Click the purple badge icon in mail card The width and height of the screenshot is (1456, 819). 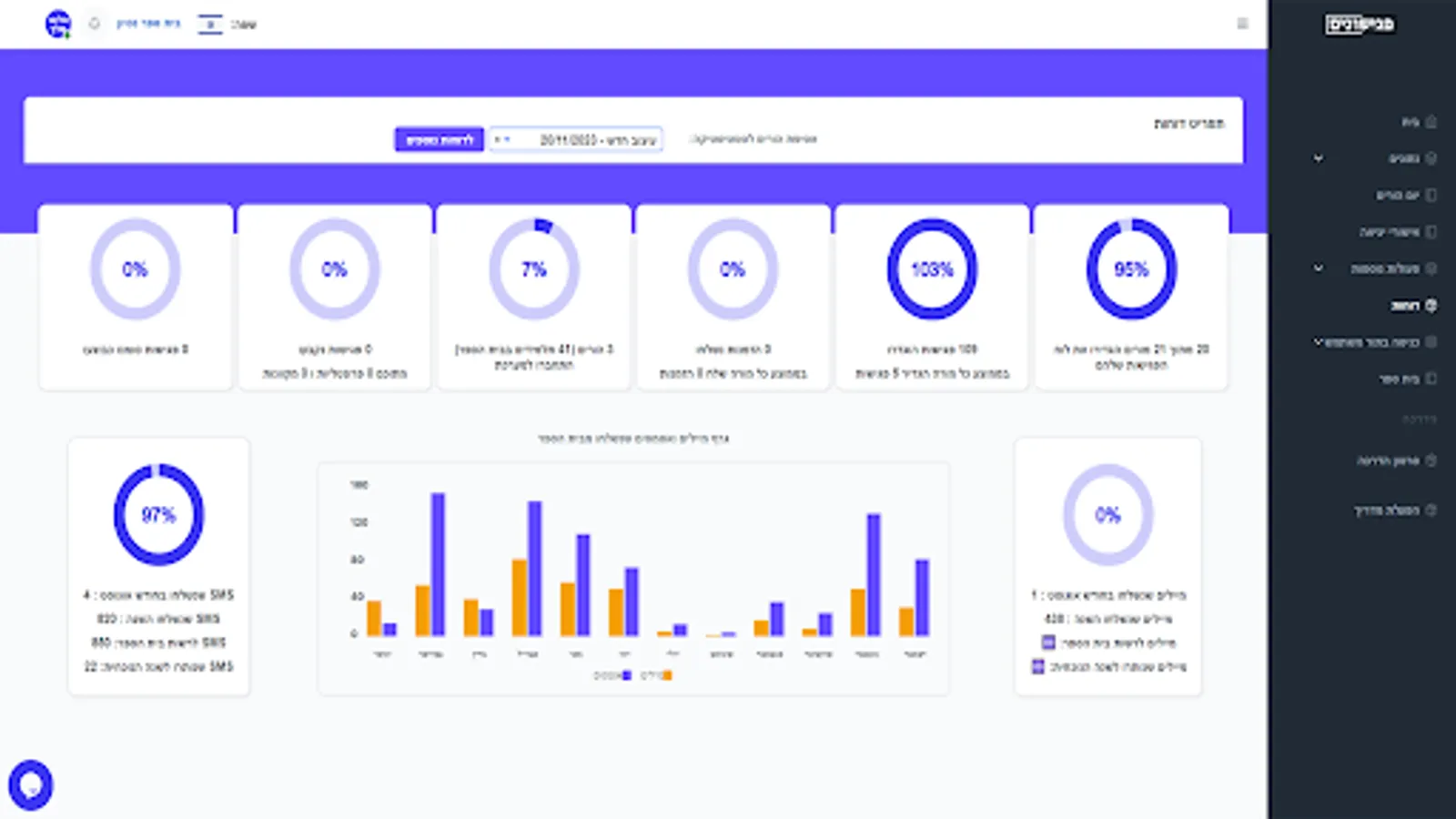[1048, 642]
